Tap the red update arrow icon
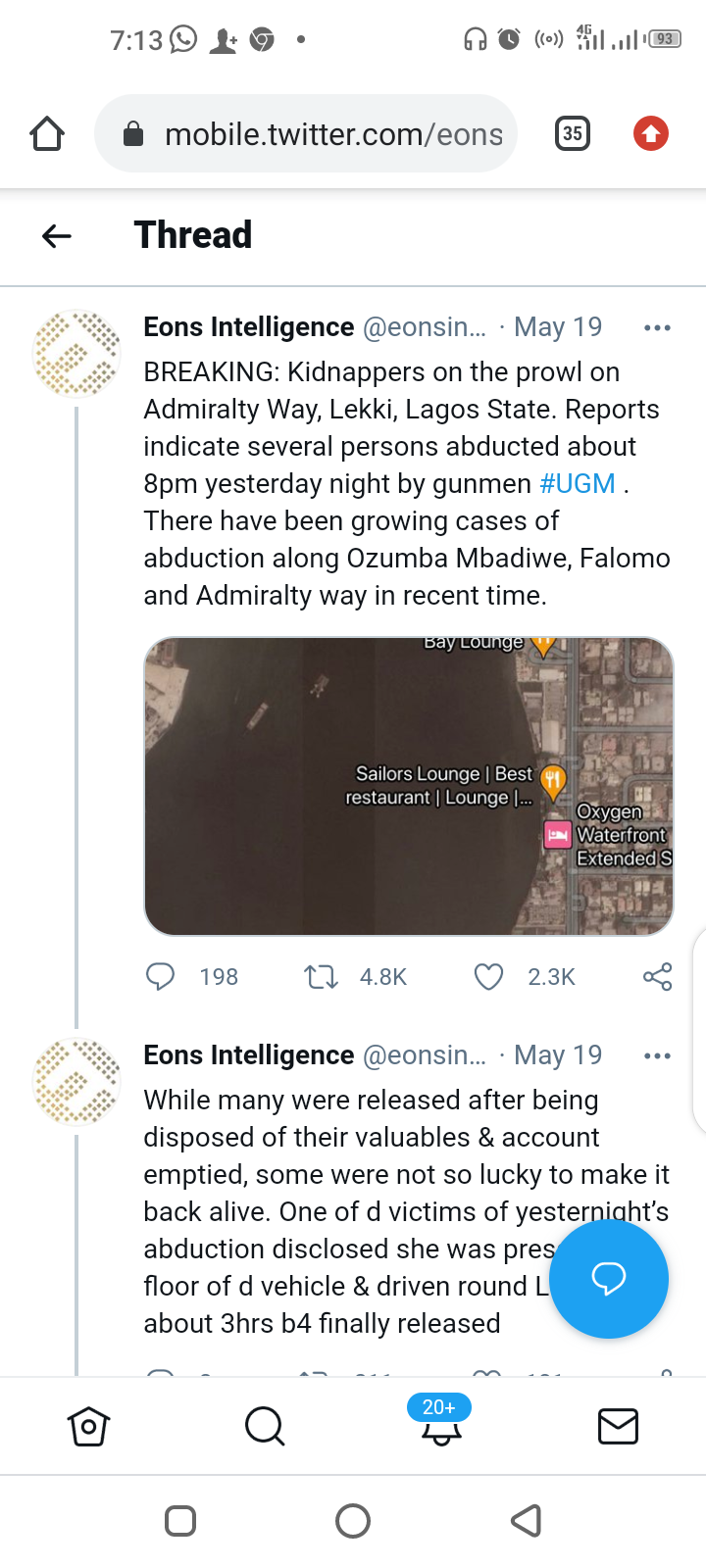 [x=650, y=133]
